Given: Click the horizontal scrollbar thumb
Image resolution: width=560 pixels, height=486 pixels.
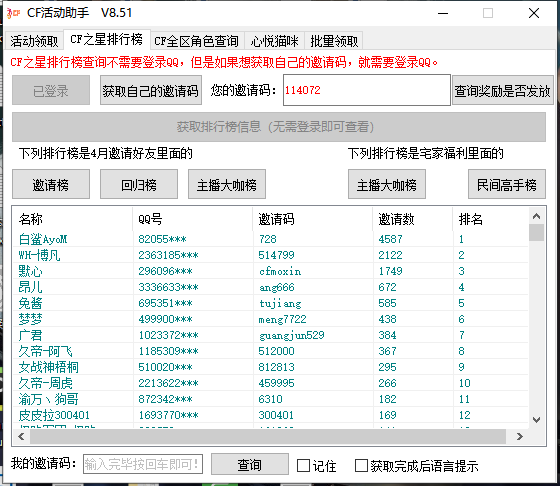Looking at the screenshot, I should (x=268, y=436).
